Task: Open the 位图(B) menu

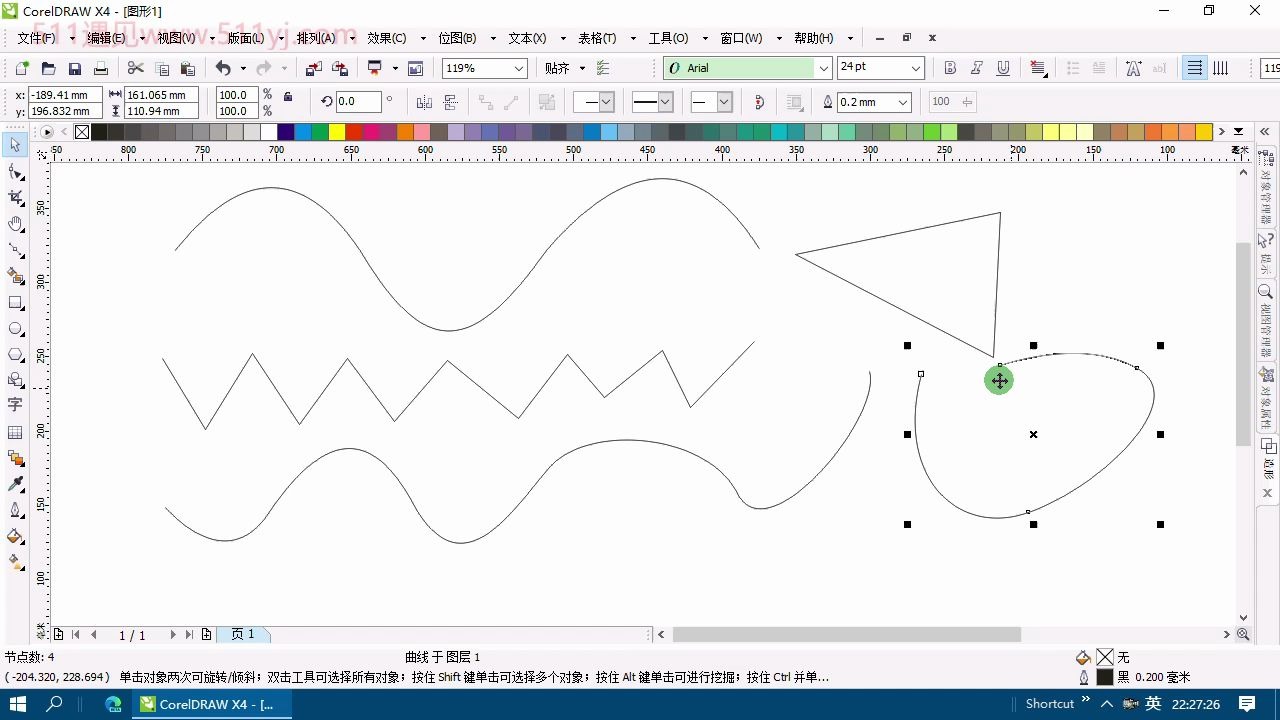Action: (457, 38)
